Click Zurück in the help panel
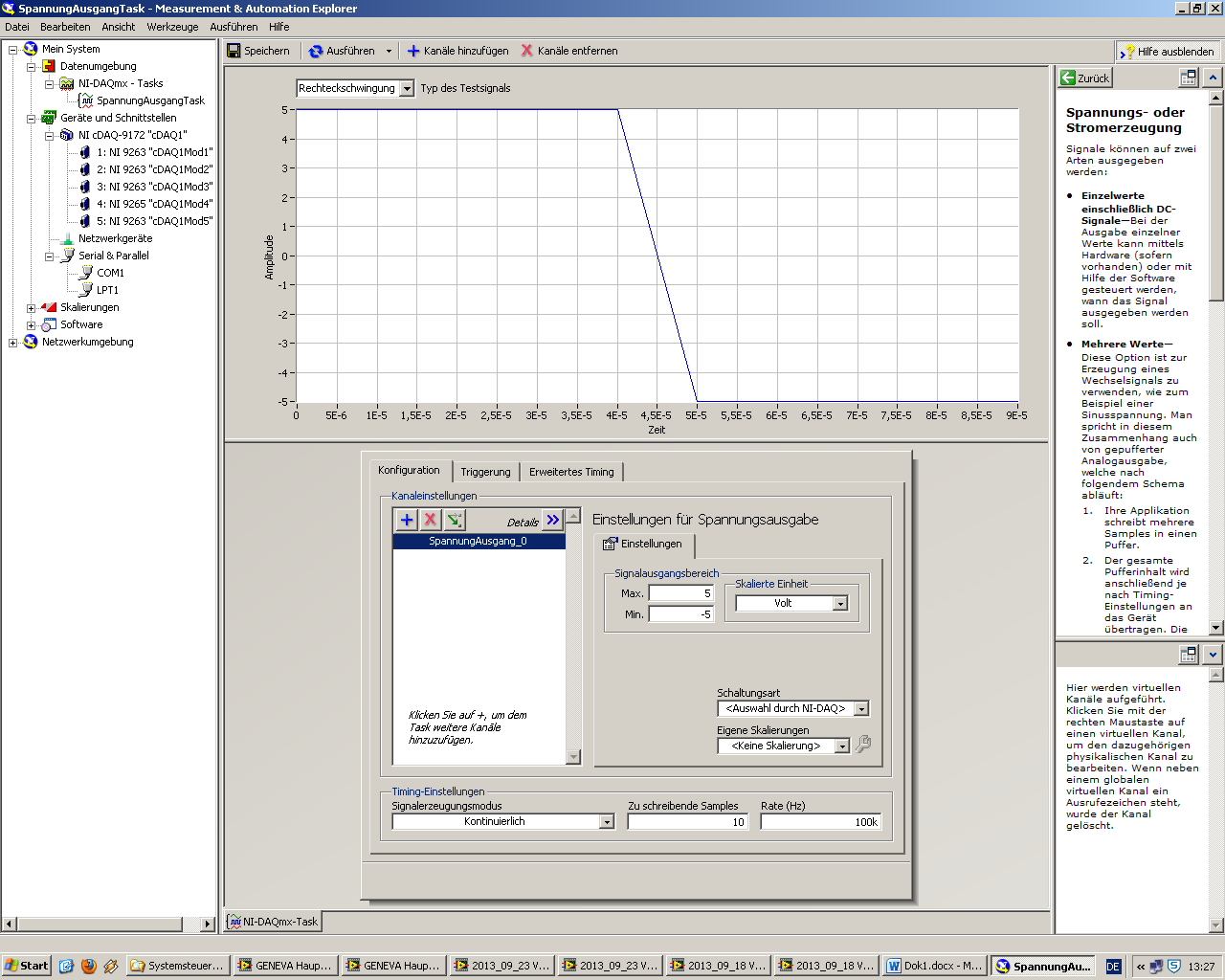The image size is (1225, 980). 1085,78
